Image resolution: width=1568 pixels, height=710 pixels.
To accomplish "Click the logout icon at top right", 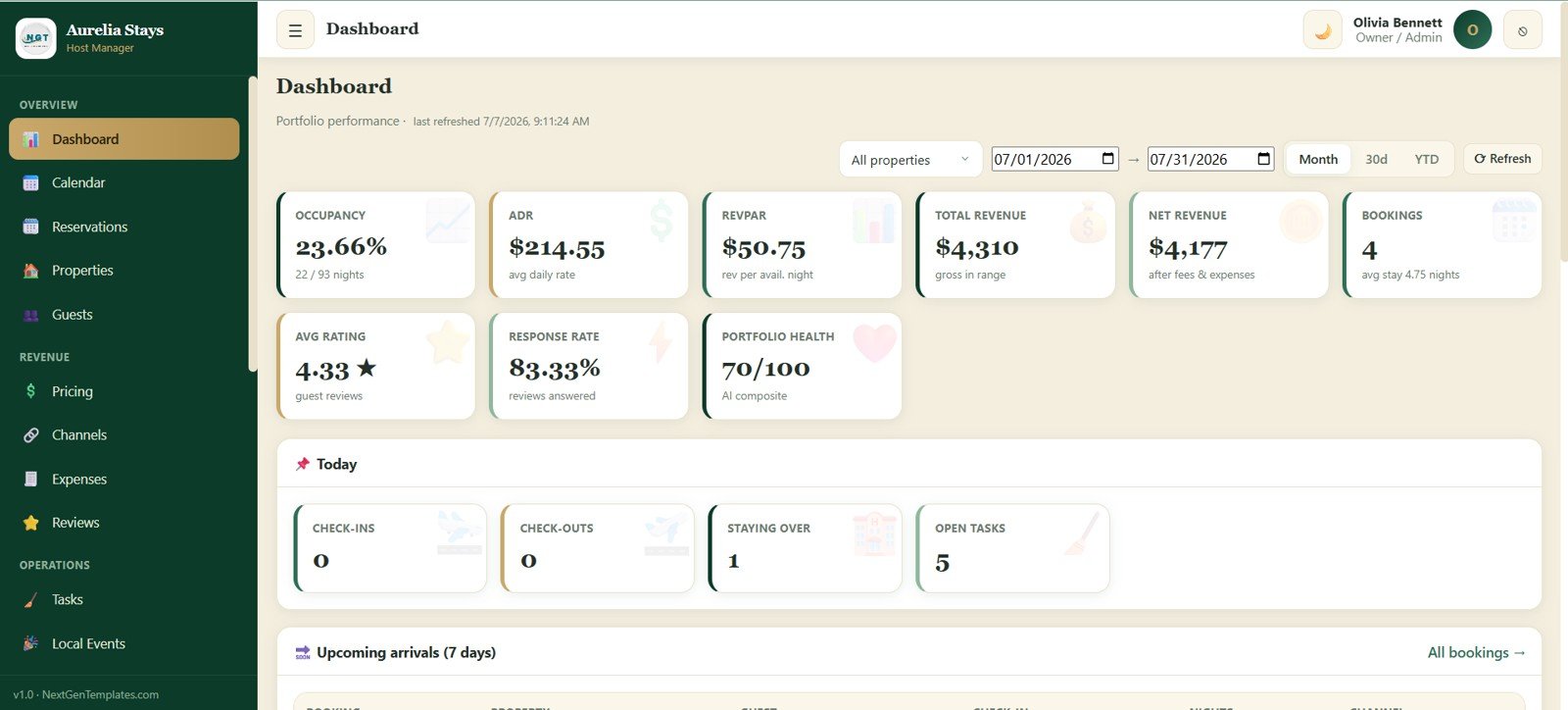I will click(1522, 30).
